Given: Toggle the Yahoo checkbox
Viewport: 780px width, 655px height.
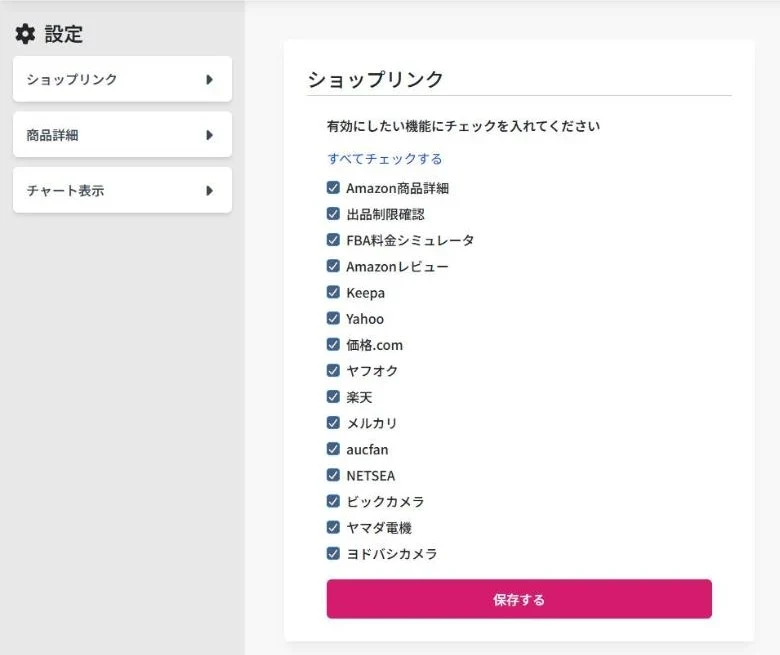Looking at the screenshot, I should coord(333,318).
